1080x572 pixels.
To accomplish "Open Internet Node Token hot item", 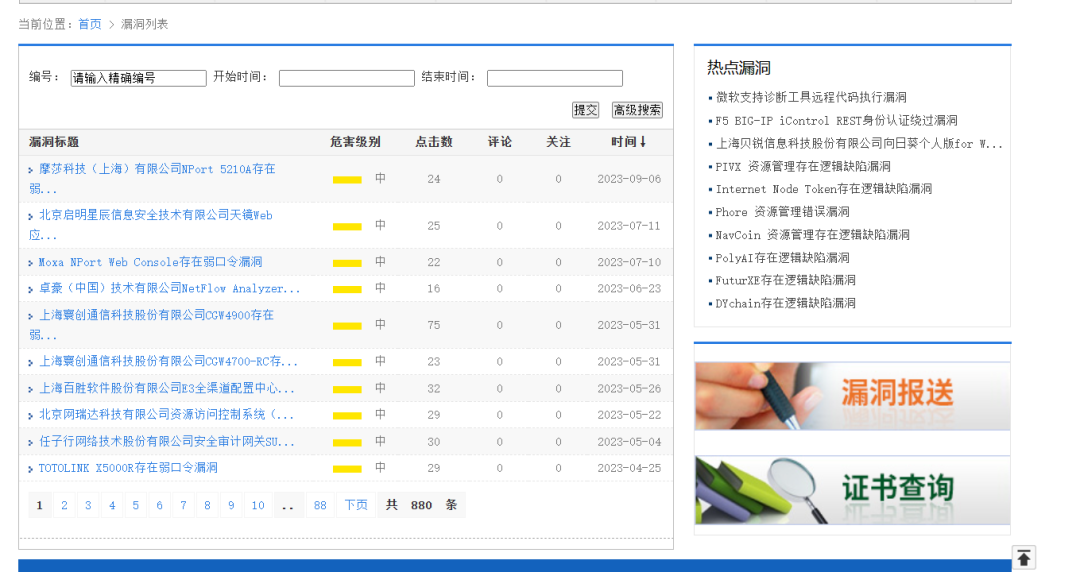I will 824,189.
